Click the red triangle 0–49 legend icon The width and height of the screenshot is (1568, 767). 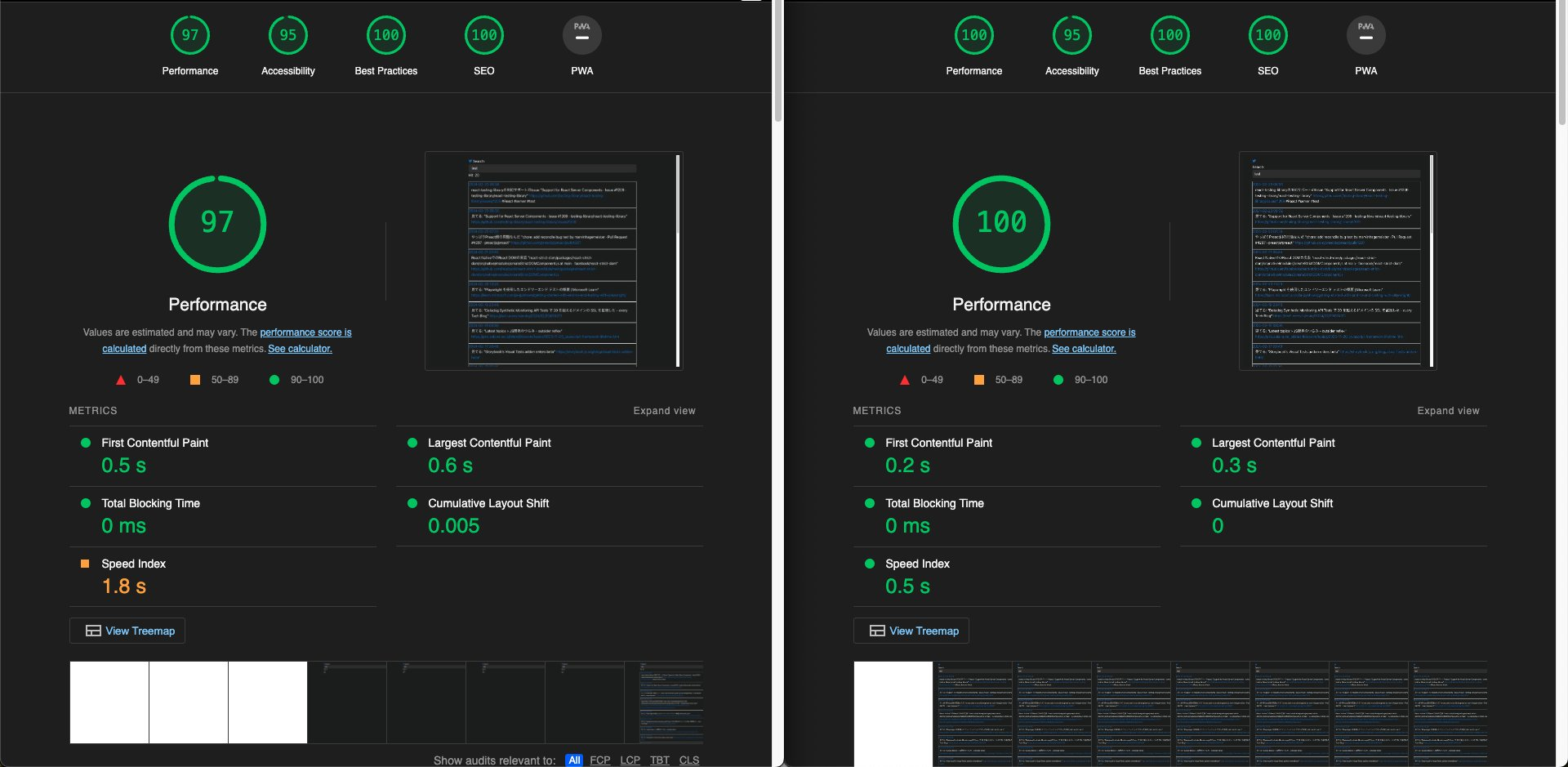pyautogui.click(x=120, y=379)
